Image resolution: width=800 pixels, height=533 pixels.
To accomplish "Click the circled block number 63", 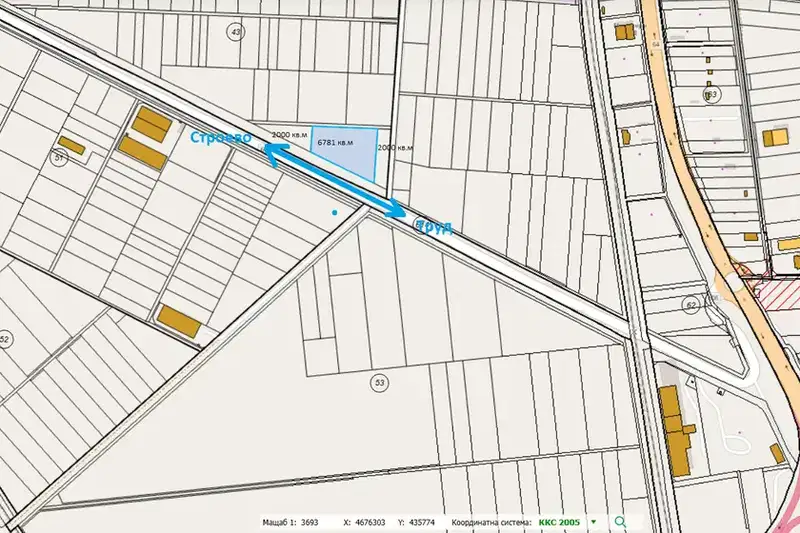I will pyautogui.click(x=712, y=94).
